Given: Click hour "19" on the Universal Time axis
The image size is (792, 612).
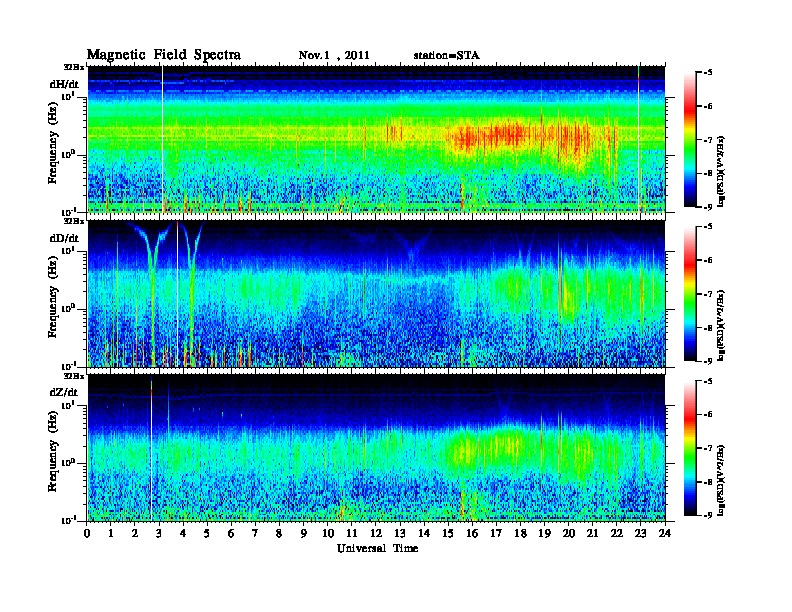Looking at the screenshot, I should pos(544,533).
